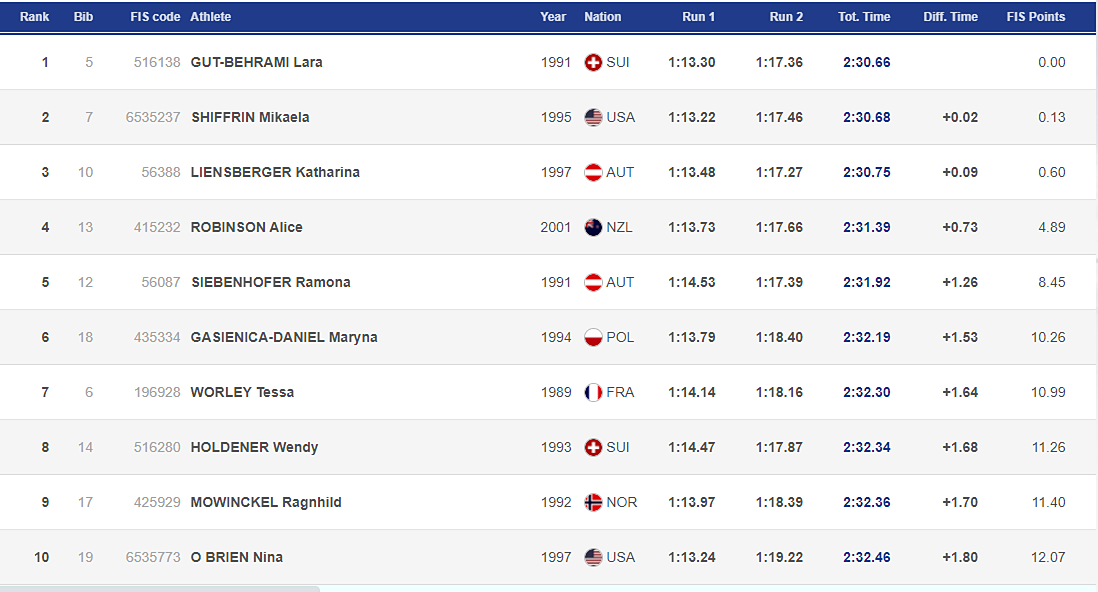Click the Swiss flag beside Gut-Behrami

pos(593,62)
